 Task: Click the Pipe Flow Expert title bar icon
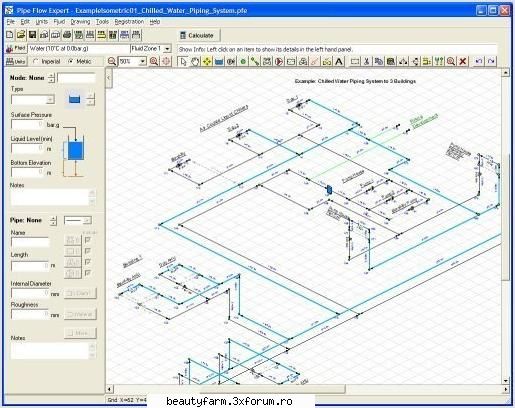[x=9, y=10]
